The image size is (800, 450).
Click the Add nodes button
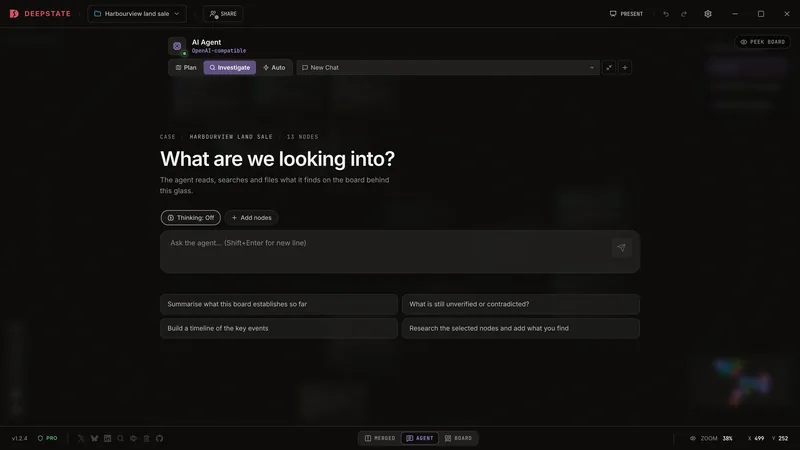pyautogui.click(x=252, y=218)
